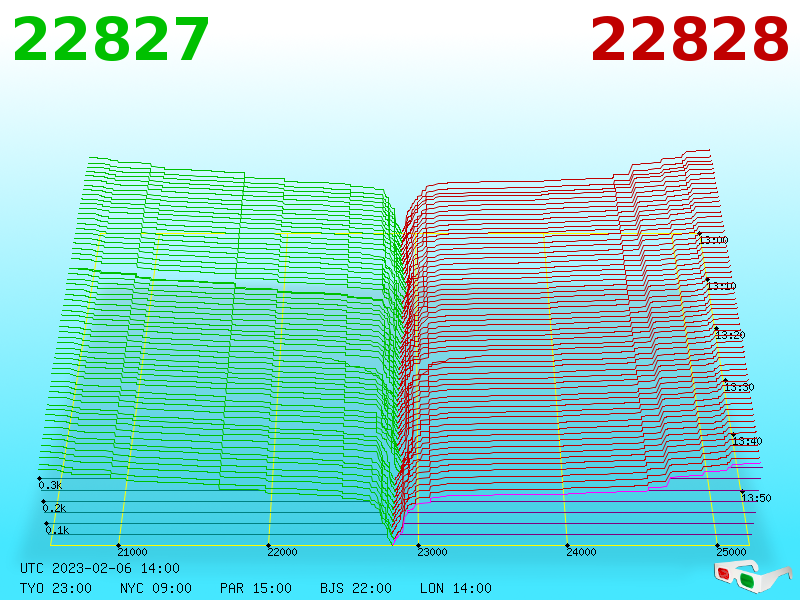Click the 0.3k volume label
This screenshot has width=800, height=600.
(51, 485)
